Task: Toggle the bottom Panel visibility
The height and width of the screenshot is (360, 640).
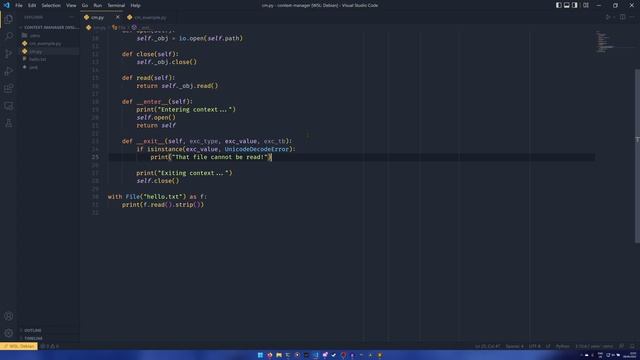Action: (567, 5)
